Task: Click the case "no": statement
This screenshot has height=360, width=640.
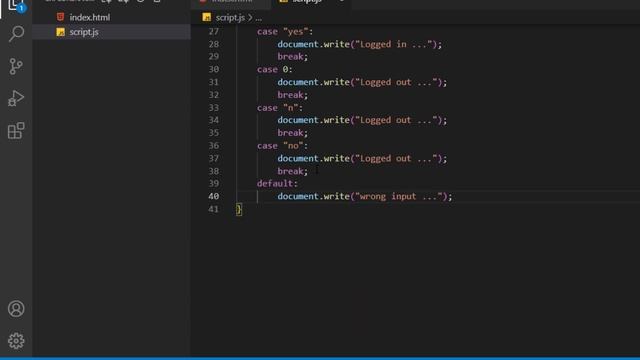Action: (x=282, y=146)
